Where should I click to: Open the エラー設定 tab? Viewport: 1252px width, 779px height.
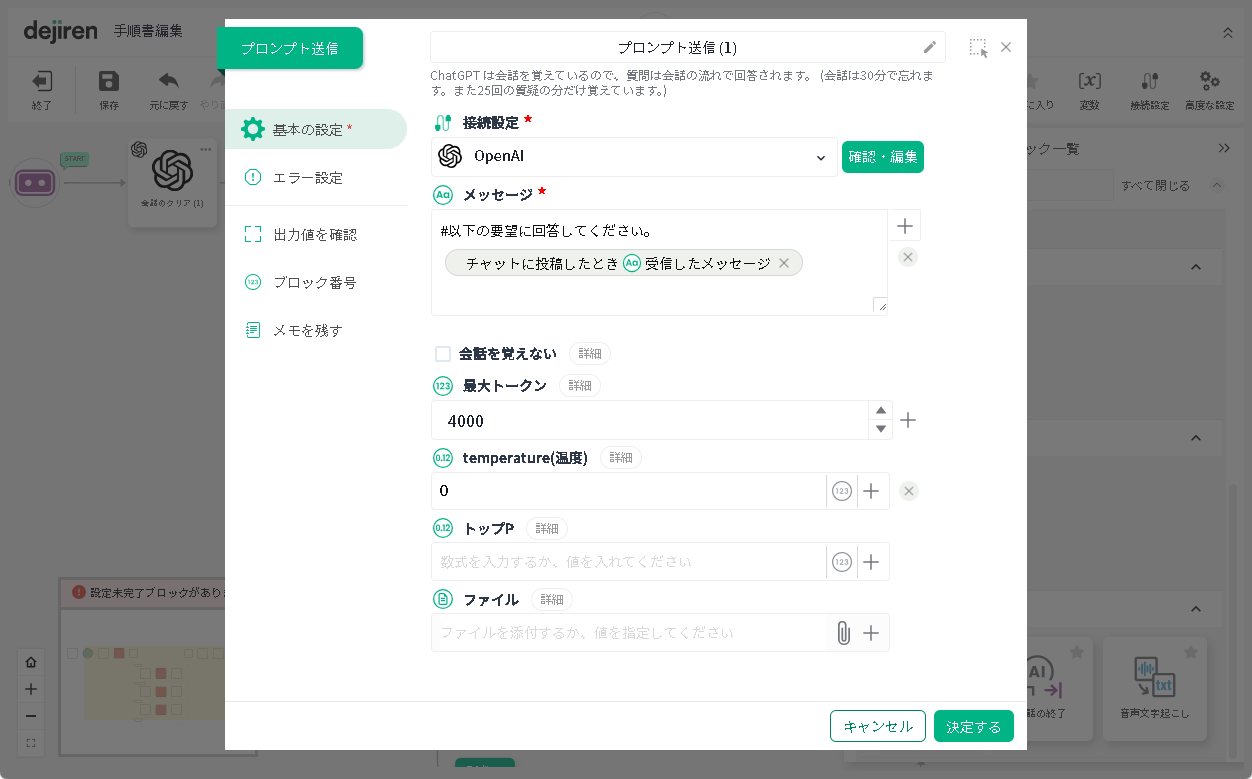tap(308, 178)
